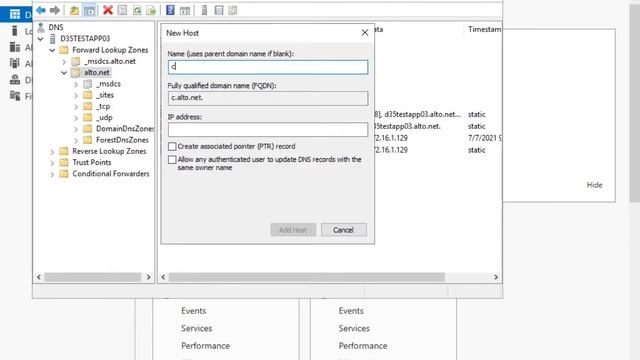Click the FQDN field showing c.alto.net.

coord(268,98)
